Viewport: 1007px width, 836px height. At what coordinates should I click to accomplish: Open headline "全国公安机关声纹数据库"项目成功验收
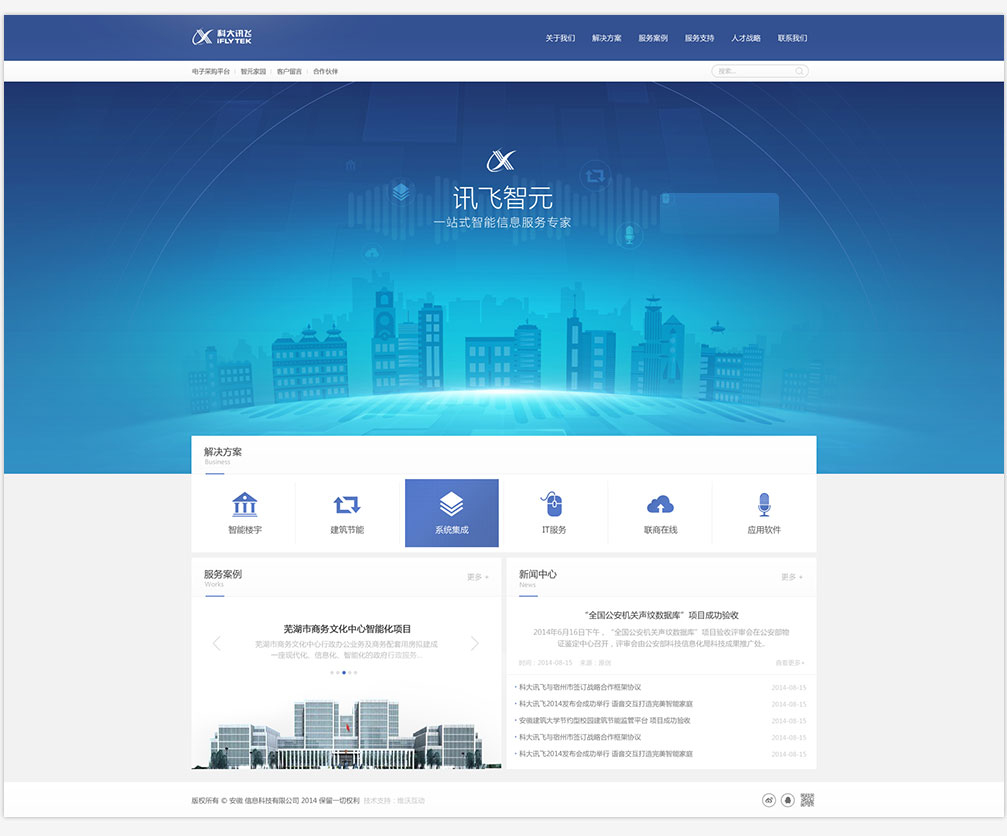pyautogui.click(x=661, y=615)
